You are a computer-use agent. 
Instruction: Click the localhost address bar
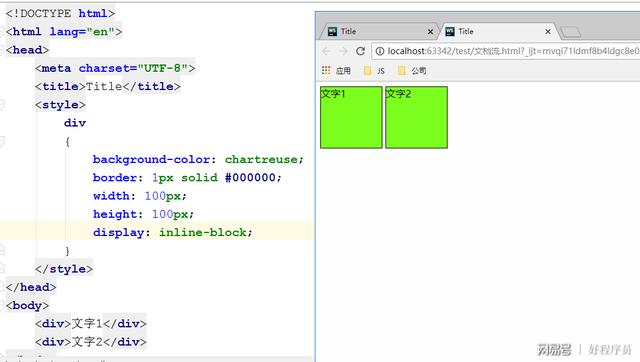[x=506, y=51]
